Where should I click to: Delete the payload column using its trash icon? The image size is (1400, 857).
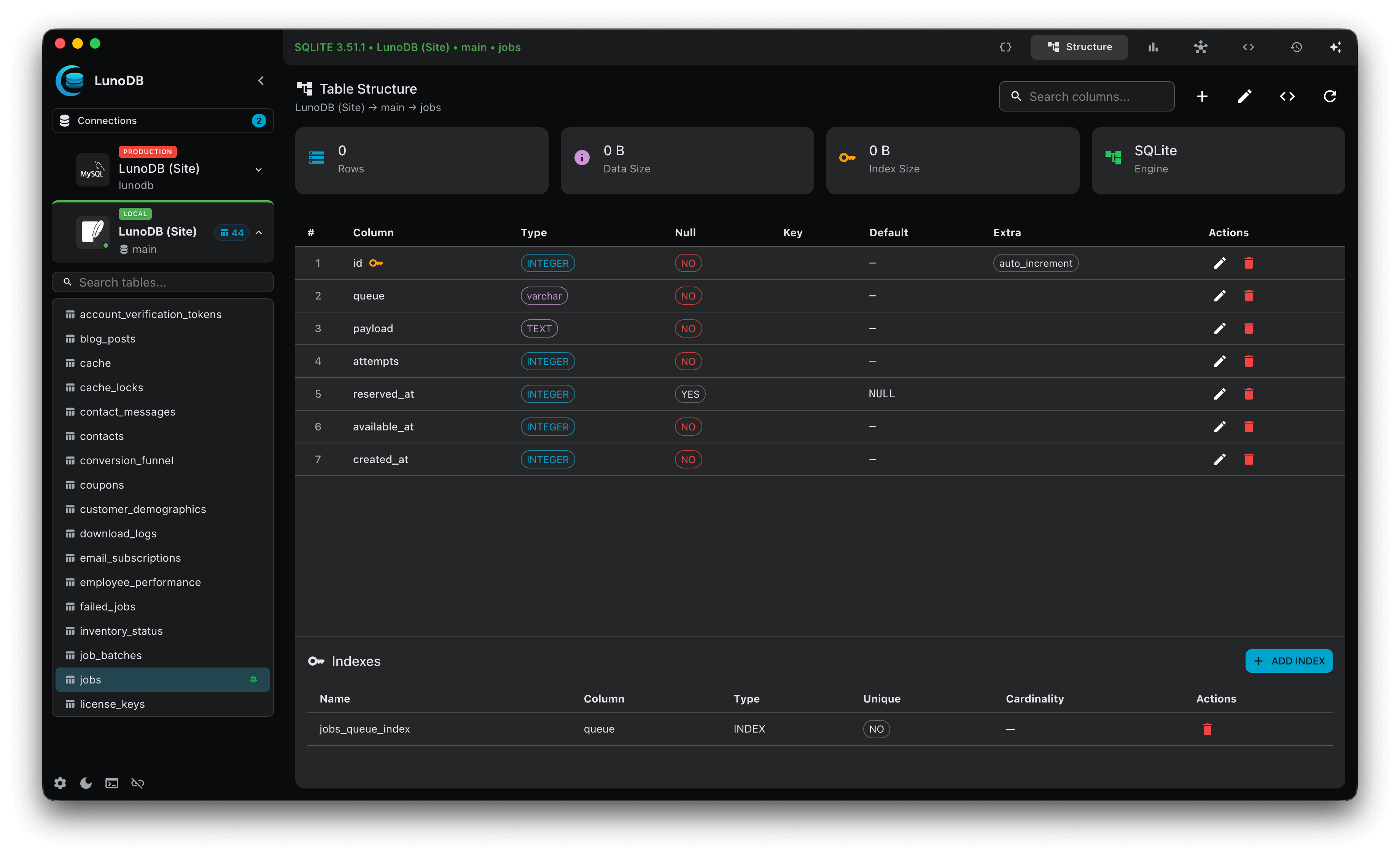(x=1249, y=328)
